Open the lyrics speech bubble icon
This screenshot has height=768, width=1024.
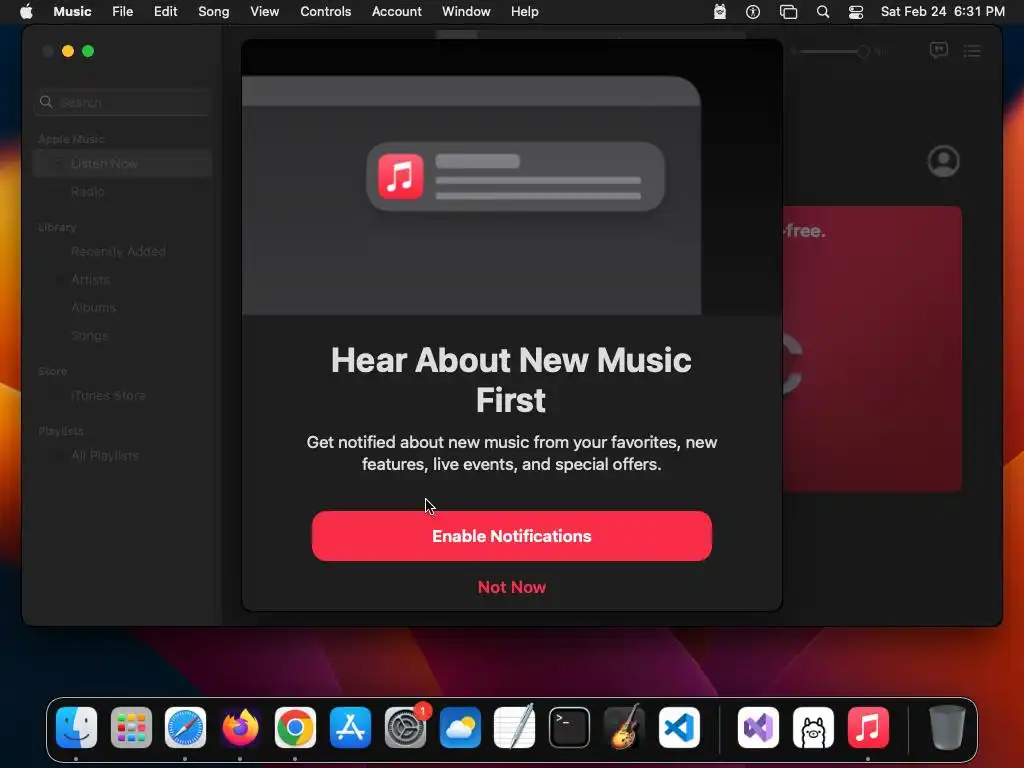[x=938, y=50]
